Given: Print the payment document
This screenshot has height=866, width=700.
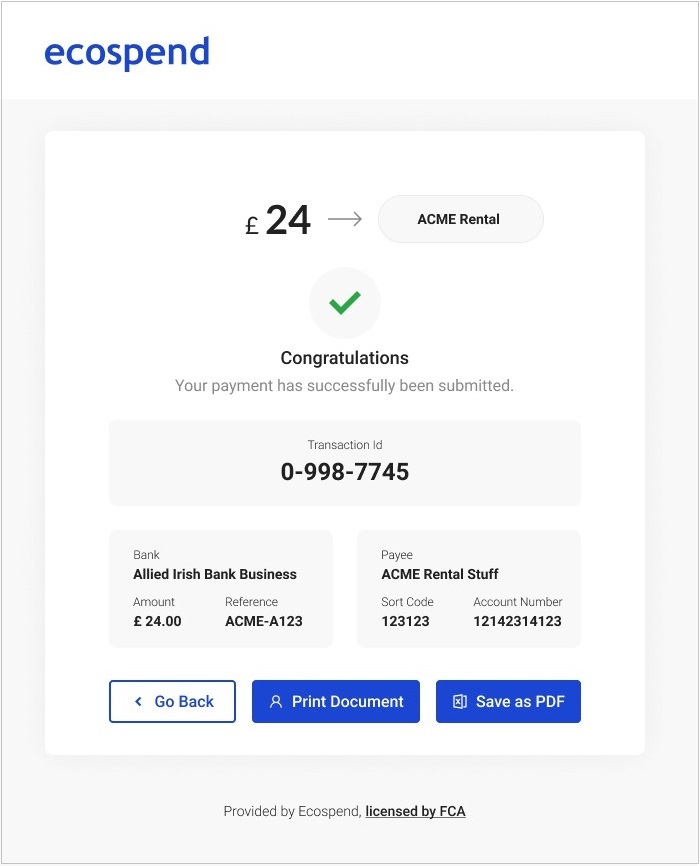Looking at the screenshot, I should [x=336, y=701].
